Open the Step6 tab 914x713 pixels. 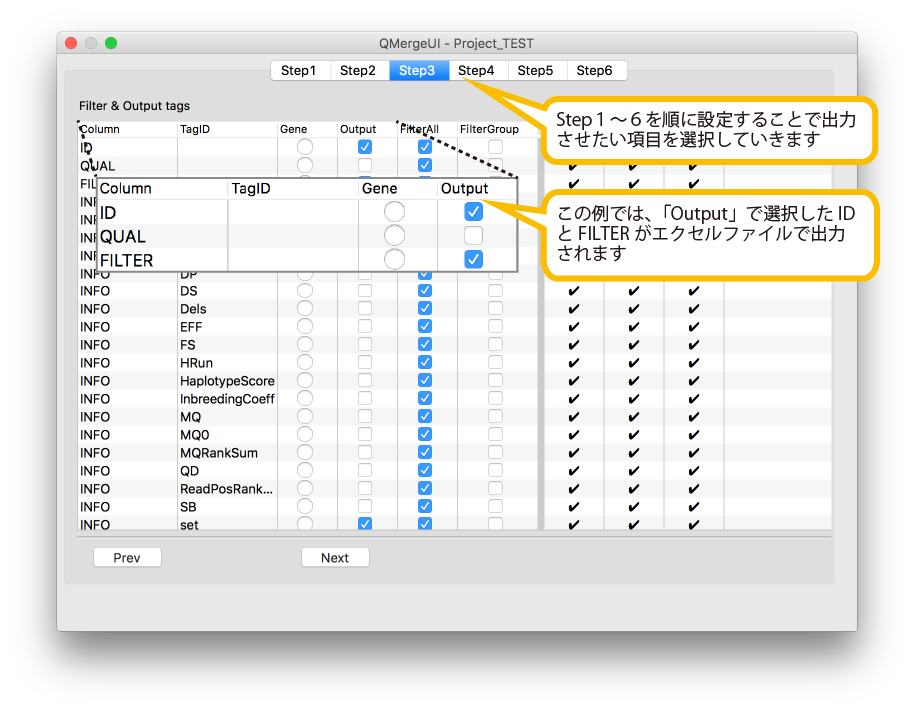594,70
